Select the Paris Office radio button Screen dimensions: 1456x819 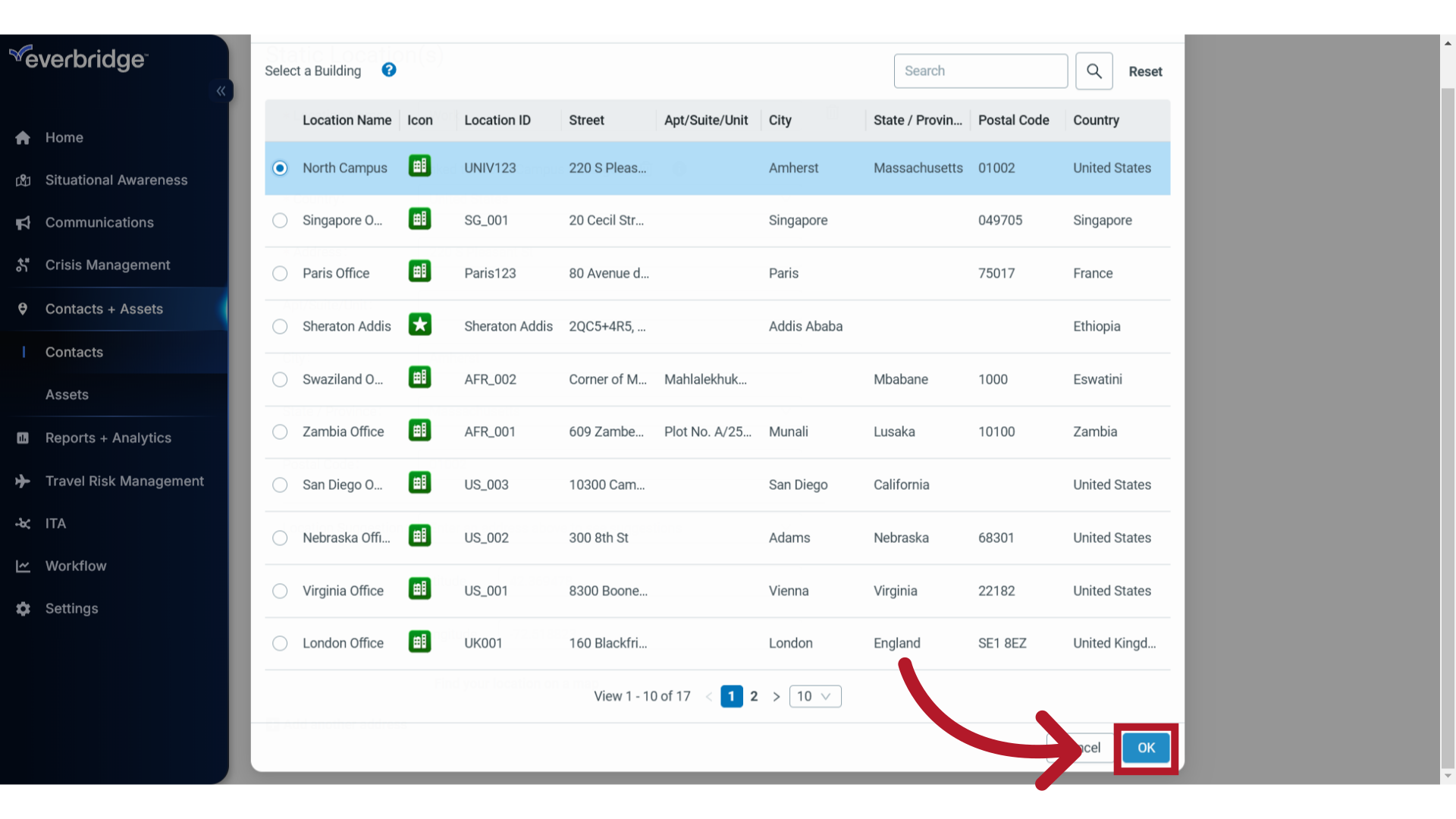(x=280, y=274)
